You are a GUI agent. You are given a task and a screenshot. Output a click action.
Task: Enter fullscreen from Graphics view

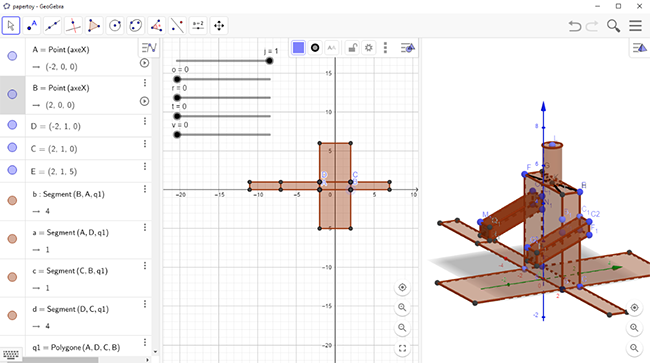402,348
